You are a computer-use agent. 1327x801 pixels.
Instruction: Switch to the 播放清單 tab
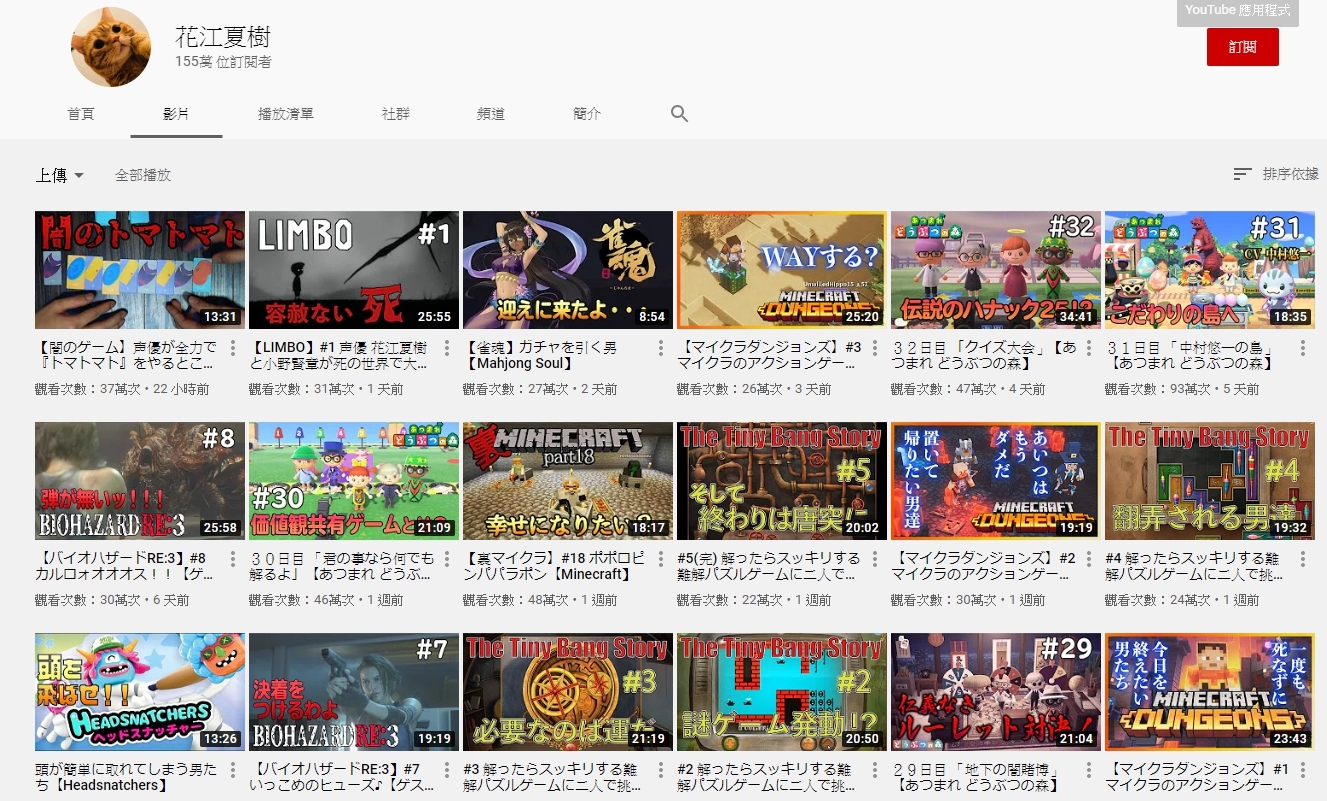(x=286, y=114)
